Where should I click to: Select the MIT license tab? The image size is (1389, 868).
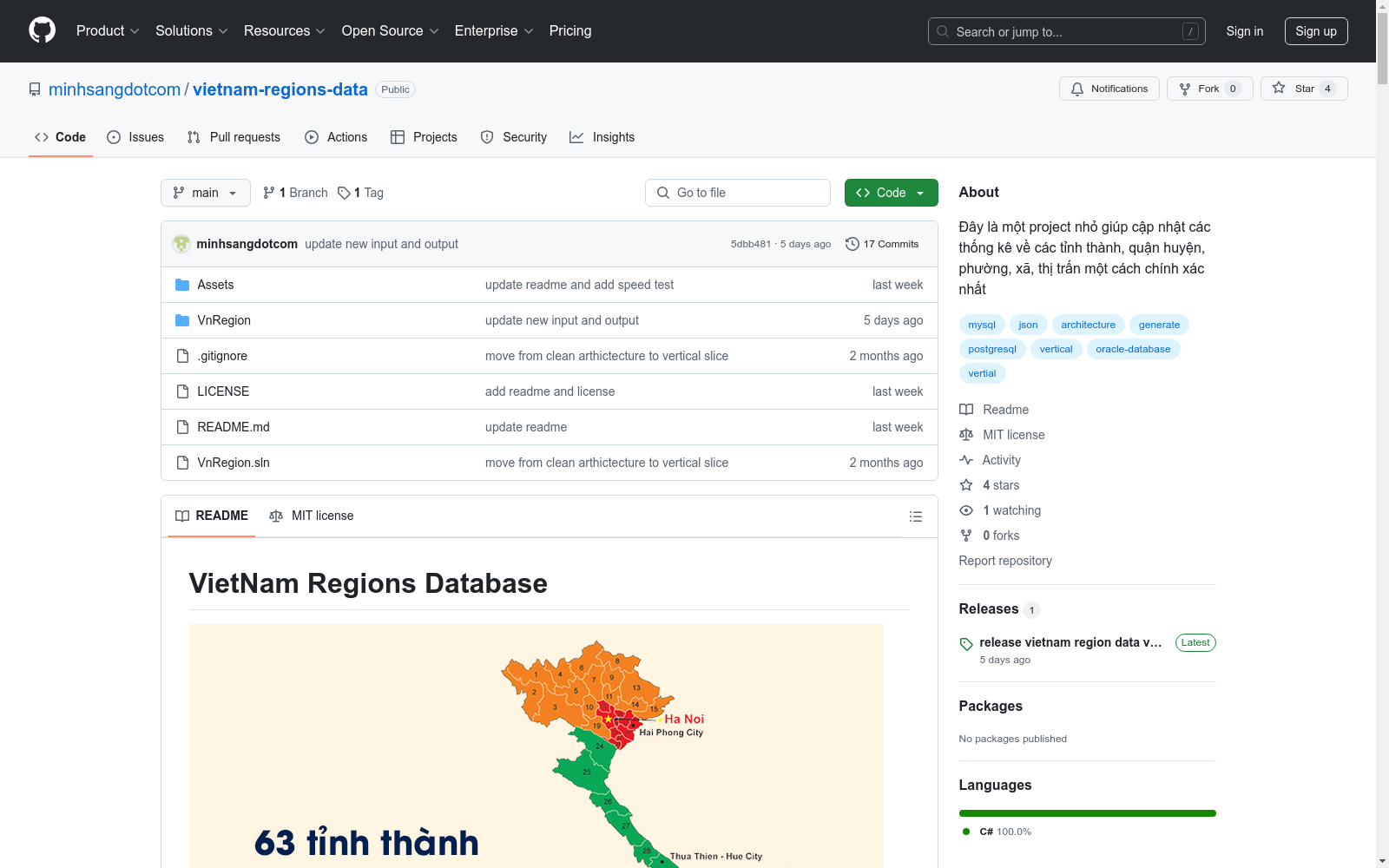312,516
